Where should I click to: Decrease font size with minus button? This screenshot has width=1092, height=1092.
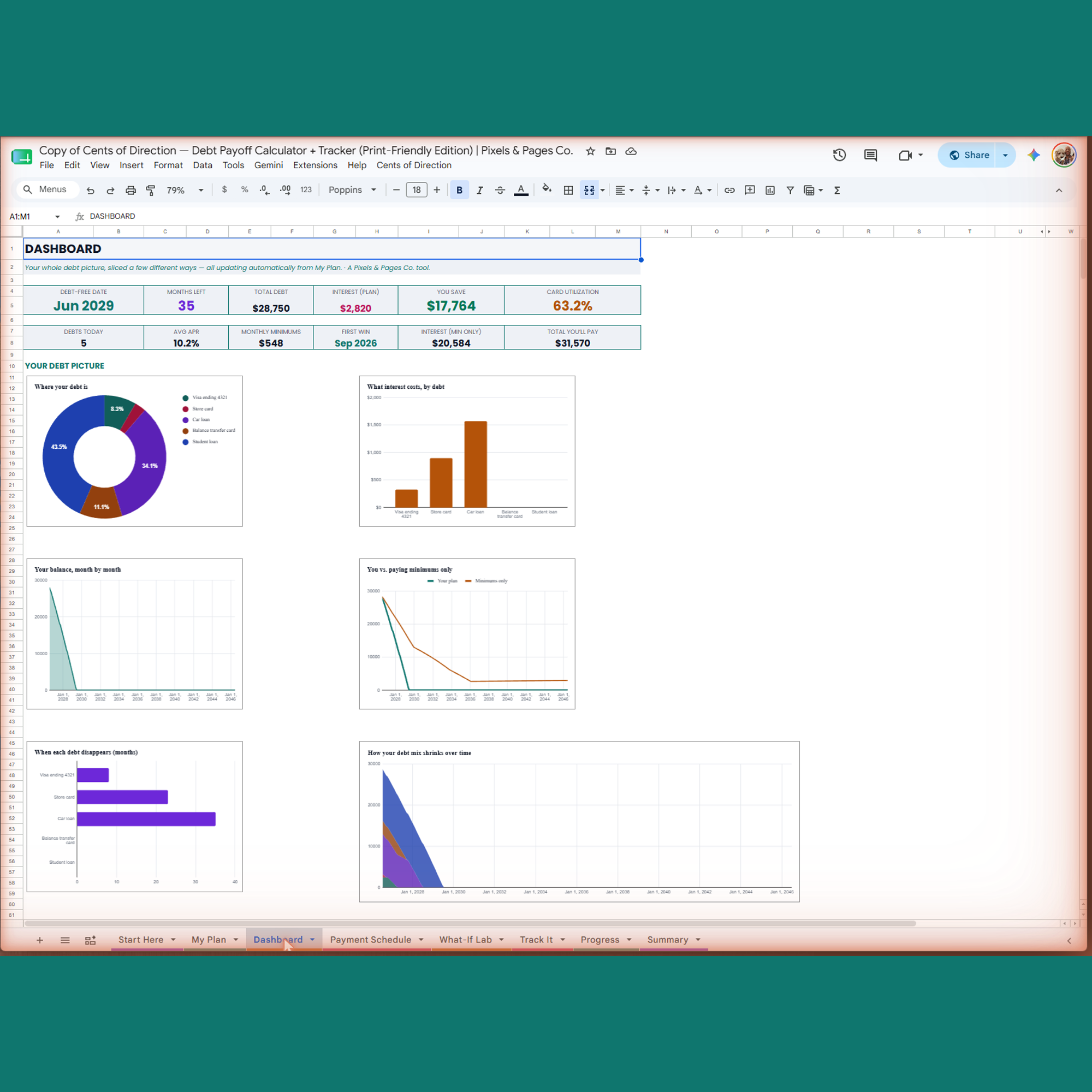point(396,190)
